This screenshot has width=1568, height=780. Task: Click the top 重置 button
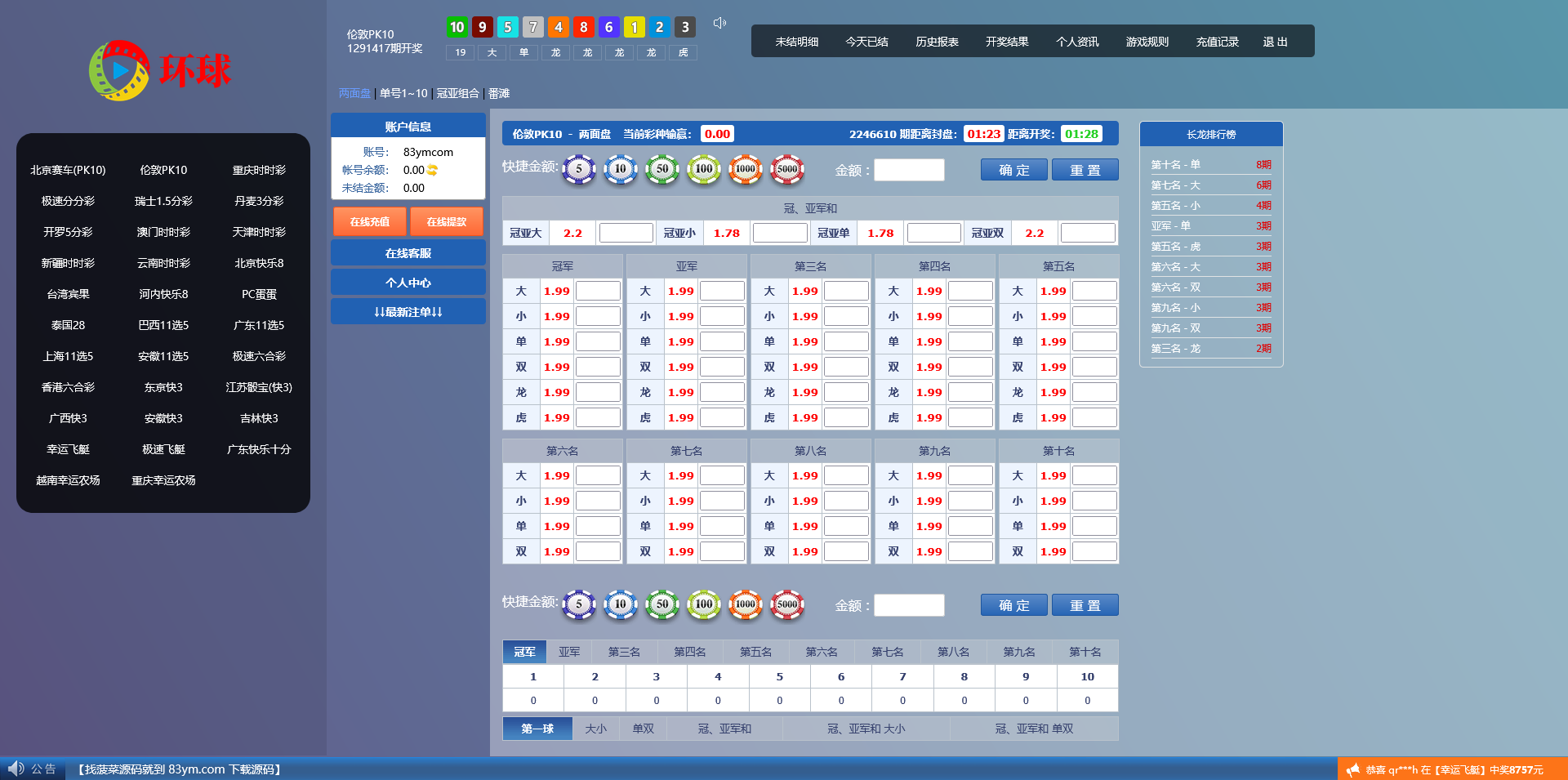(x=1085, y=170)
